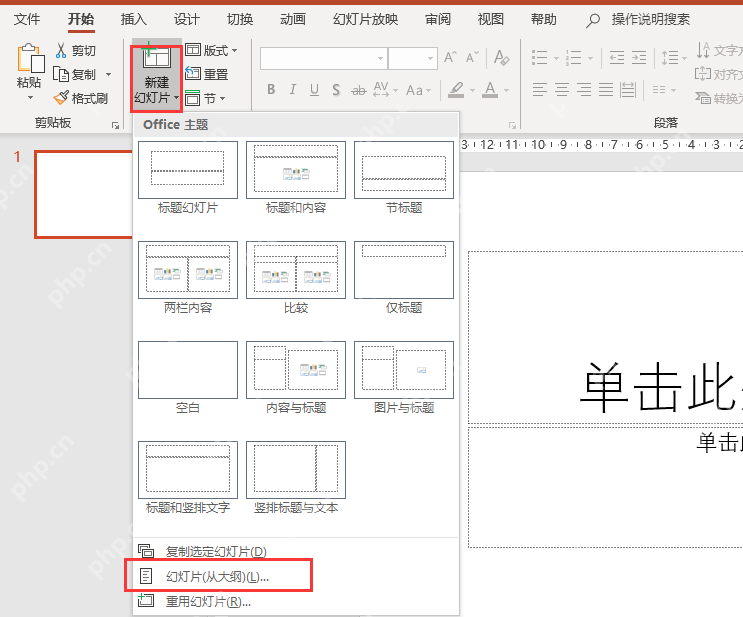Click the New Slide (新建幻灯片) icon

(x=155, y=56)
